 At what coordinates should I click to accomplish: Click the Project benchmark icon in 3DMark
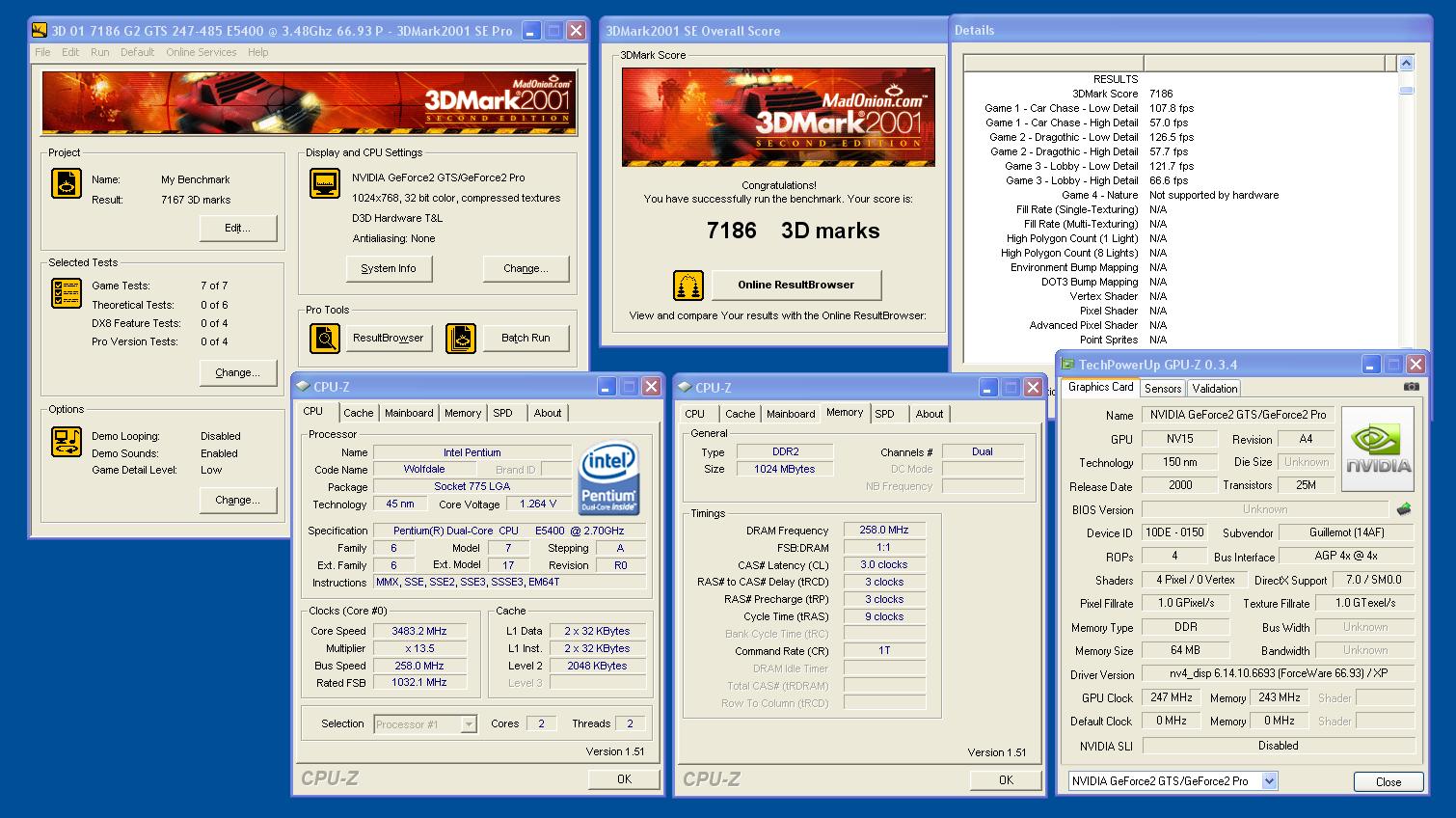66,183
